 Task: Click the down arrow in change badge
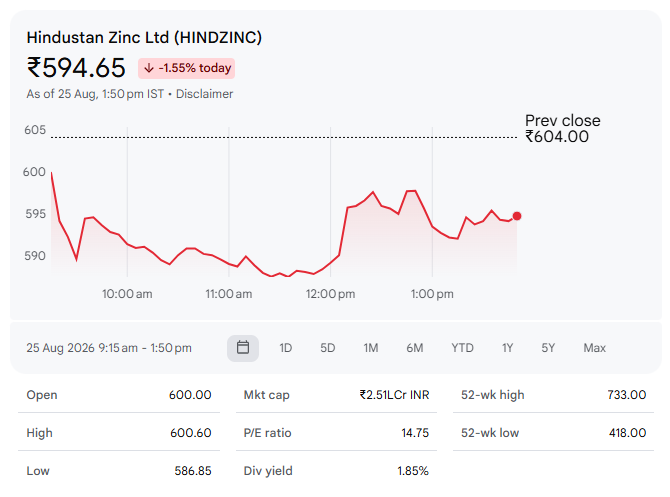149,68
